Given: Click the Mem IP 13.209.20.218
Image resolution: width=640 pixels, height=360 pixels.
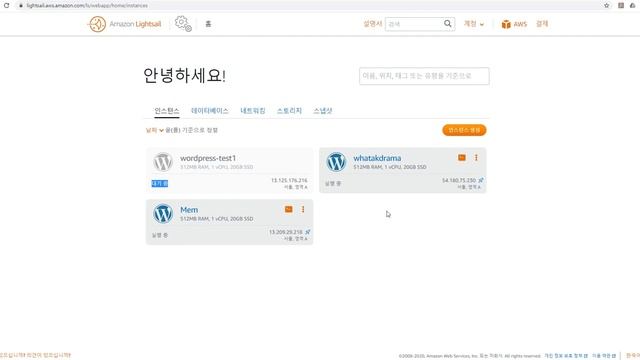Looking at the screenshot, I should pyautogui.click(x=286, y=232).
